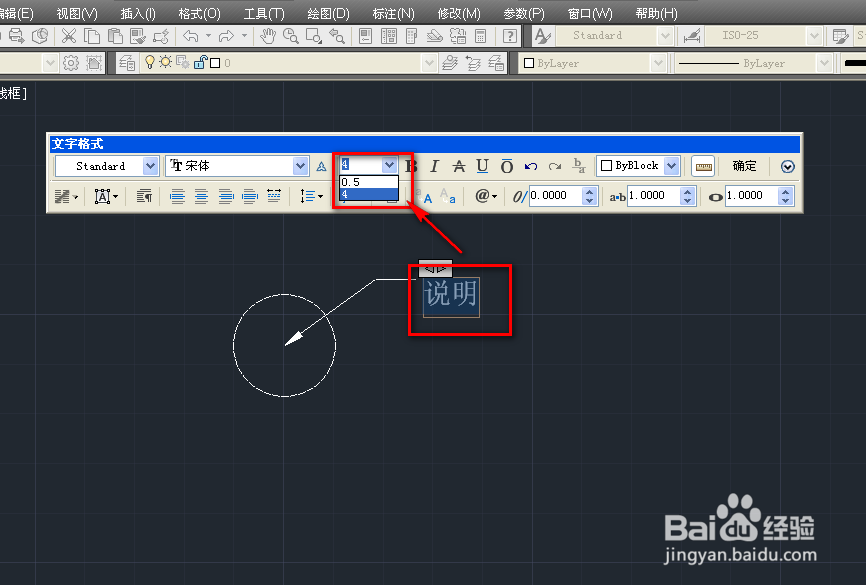
Task: Open the Layer Properties Manager icon
Action: click(126, 63)
